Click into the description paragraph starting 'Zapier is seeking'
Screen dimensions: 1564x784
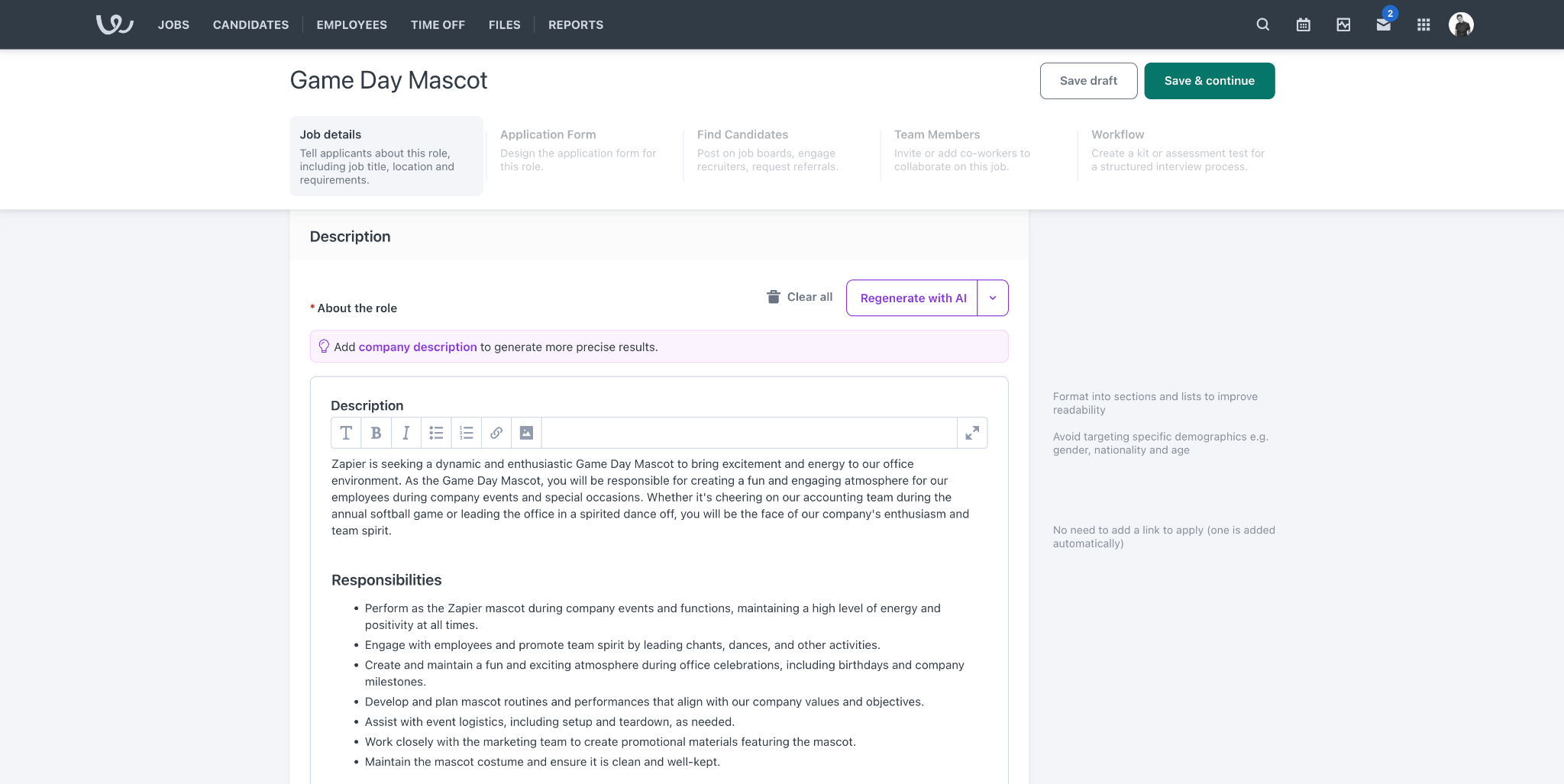pos(651,497)
